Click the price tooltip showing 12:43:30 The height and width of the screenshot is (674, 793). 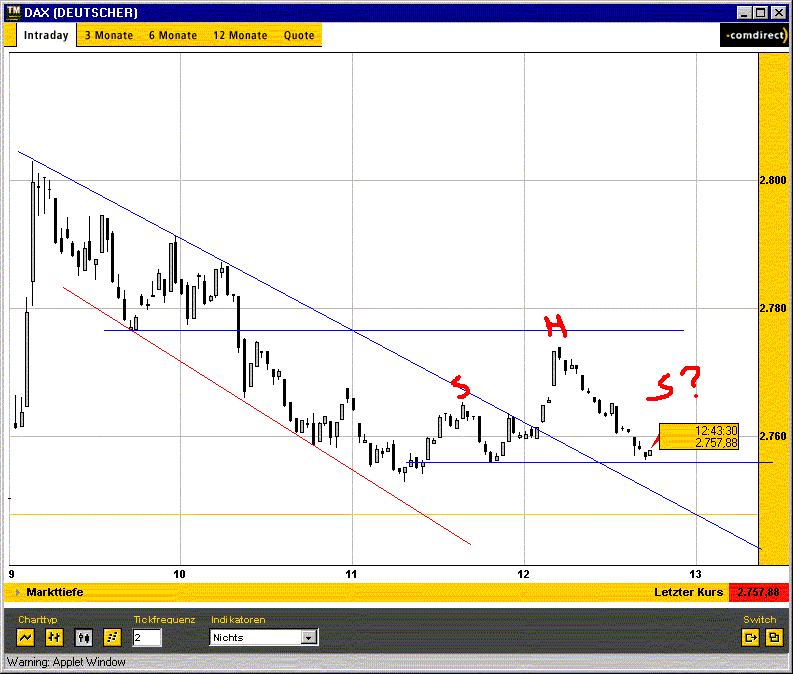[698, 437]
